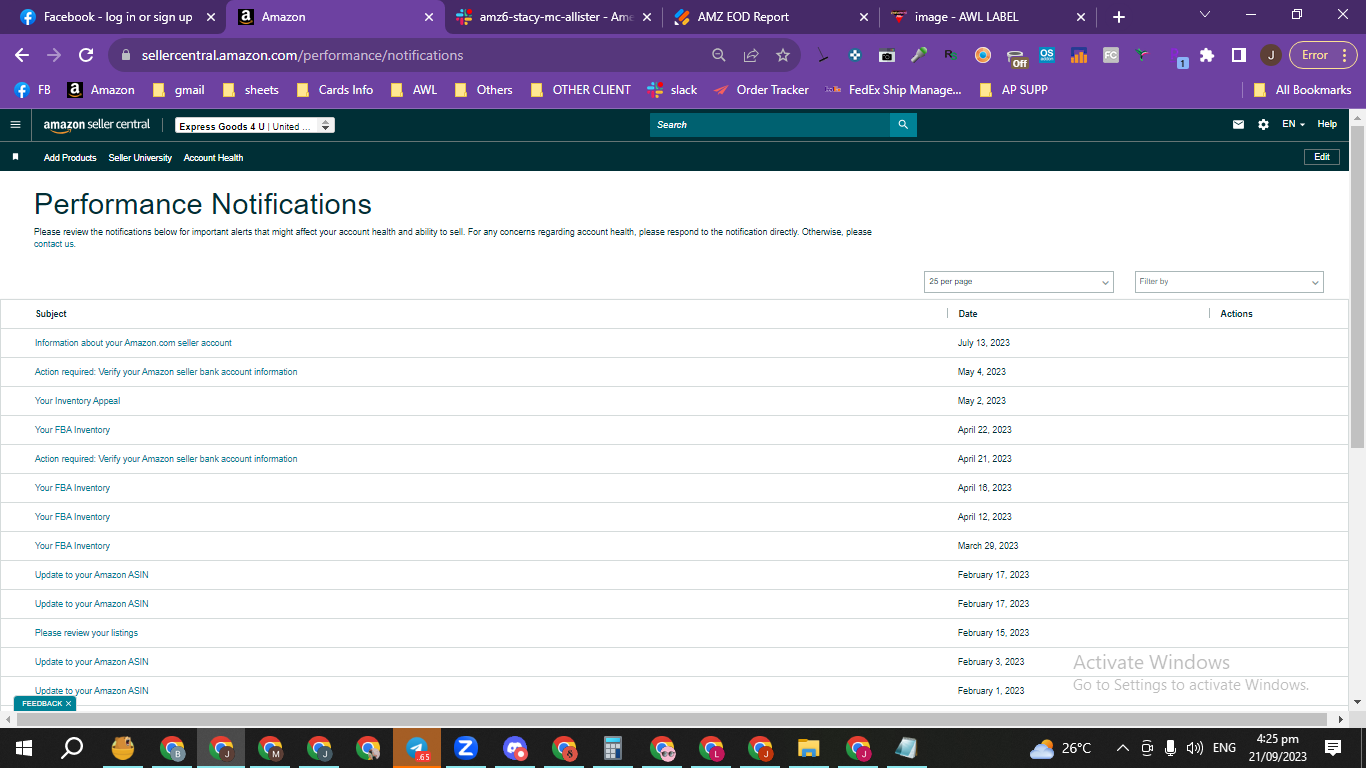
Task: Open a new browser tab with plus icon
Action: point(1119,17)
